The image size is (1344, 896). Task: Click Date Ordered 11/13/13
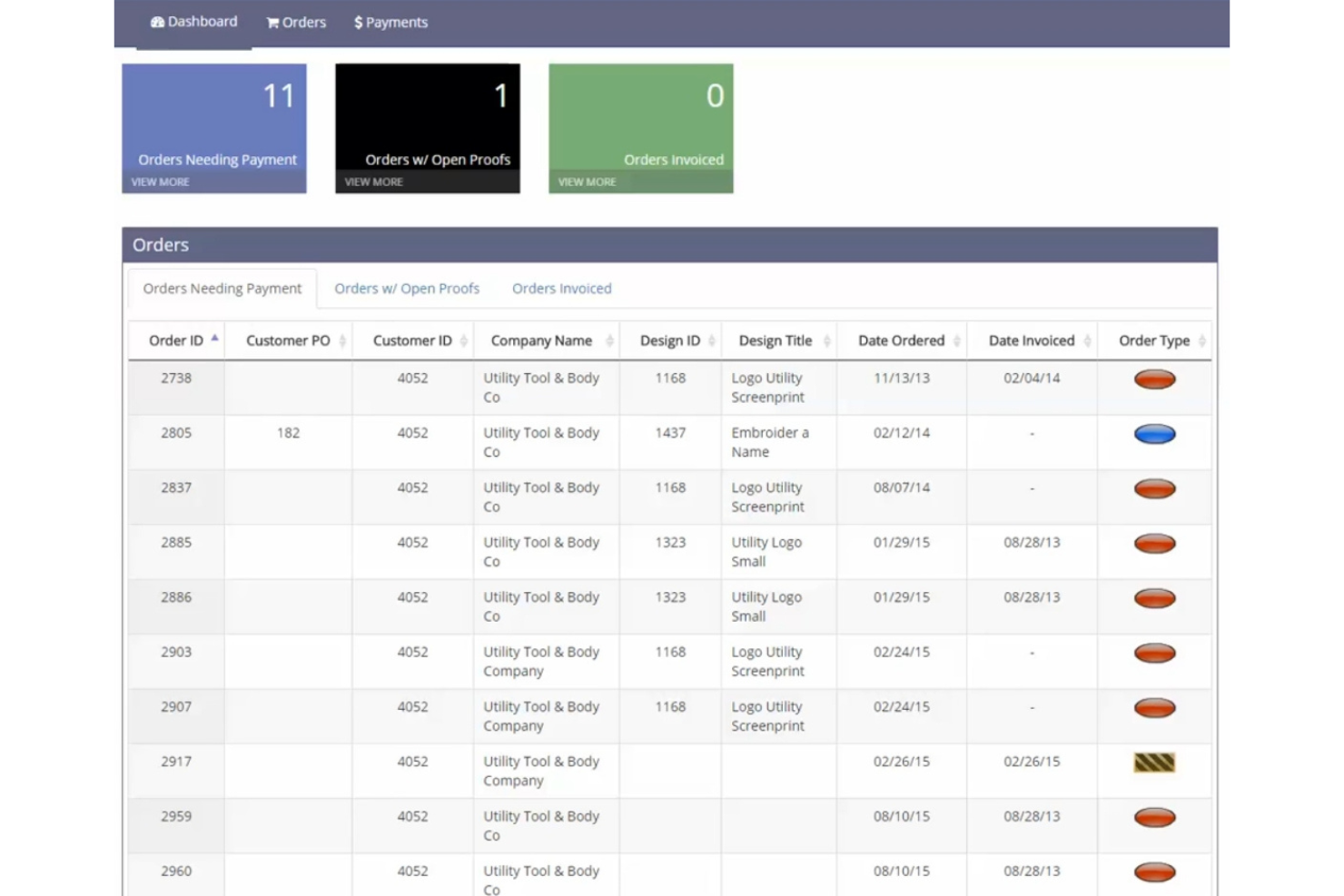click(x=902, y=379)
